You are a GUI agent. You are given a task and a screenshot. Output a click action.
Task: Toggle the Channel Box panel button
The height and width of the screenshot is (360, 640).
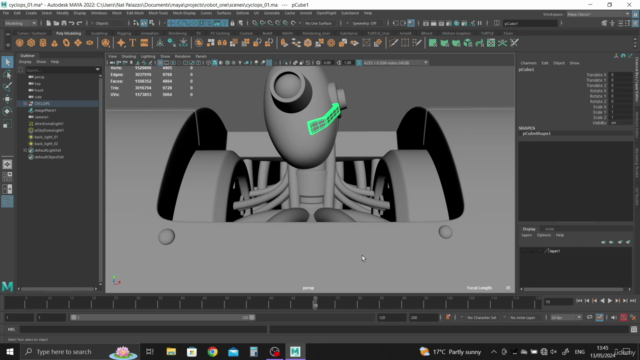point(636,23)
